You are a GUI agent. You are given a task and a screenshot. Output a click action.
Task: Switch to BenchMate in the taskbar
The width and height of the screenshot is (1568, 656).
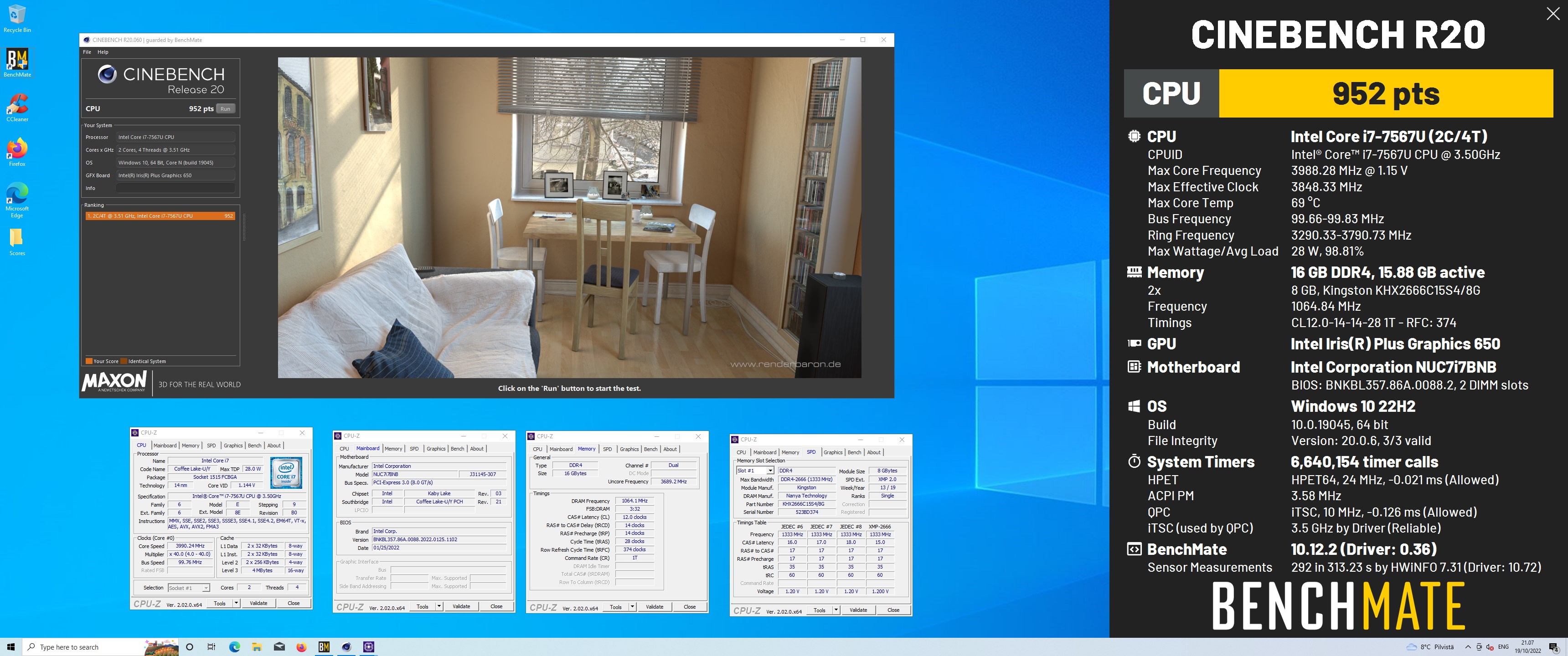click(324, 647)
